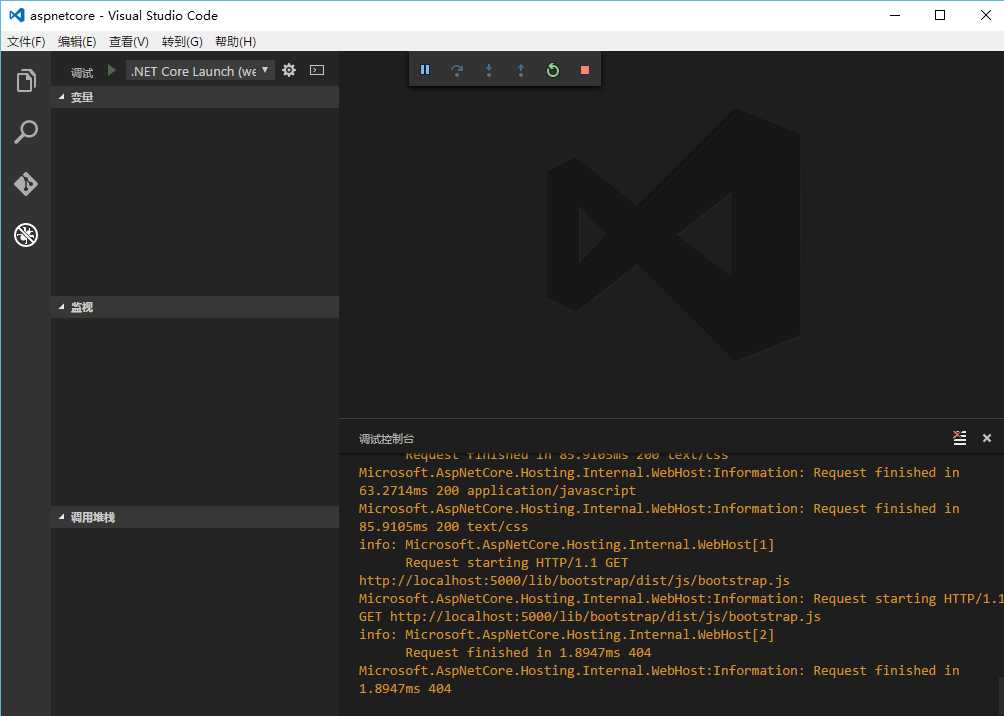This screenshot has height=716, width=1004.
Task: Click 'Request finished in 1.8947ms 404' line
Action: pos(528,653)
